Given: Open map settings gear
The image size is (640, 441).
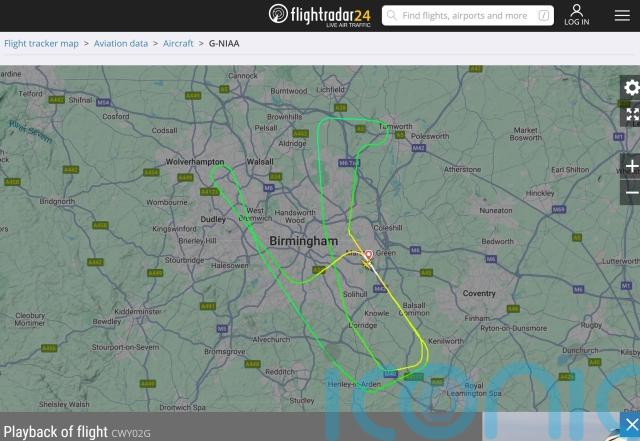Looking at the screenshot, I should (x=631, y=87).
